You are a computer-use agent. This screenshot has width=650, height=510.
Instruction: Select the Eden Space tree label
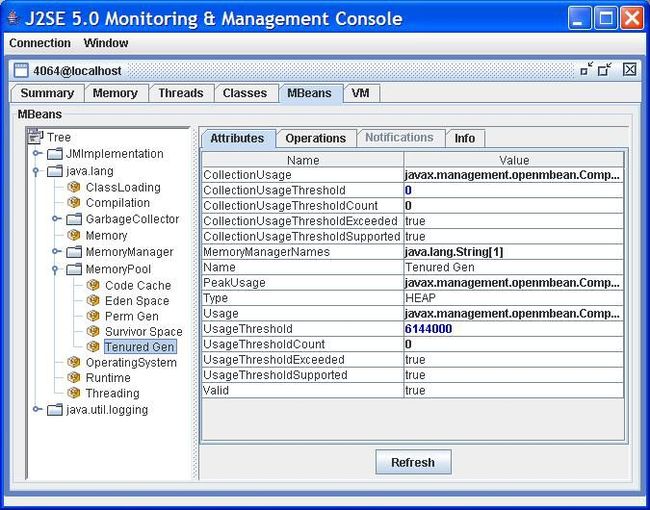[137, 301]
